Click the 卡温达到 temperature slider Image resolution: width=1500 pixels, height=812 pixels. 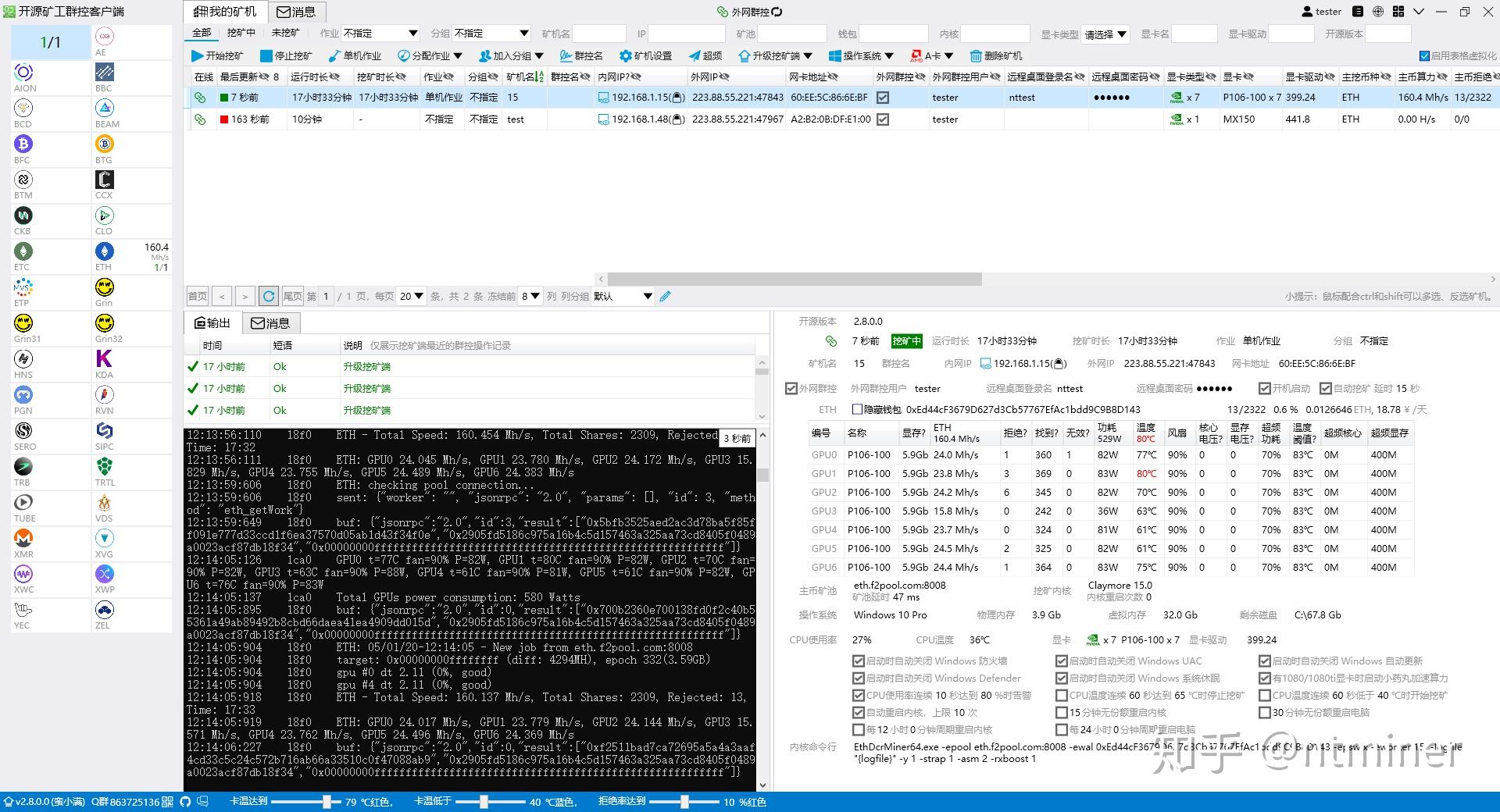point(306,801)
